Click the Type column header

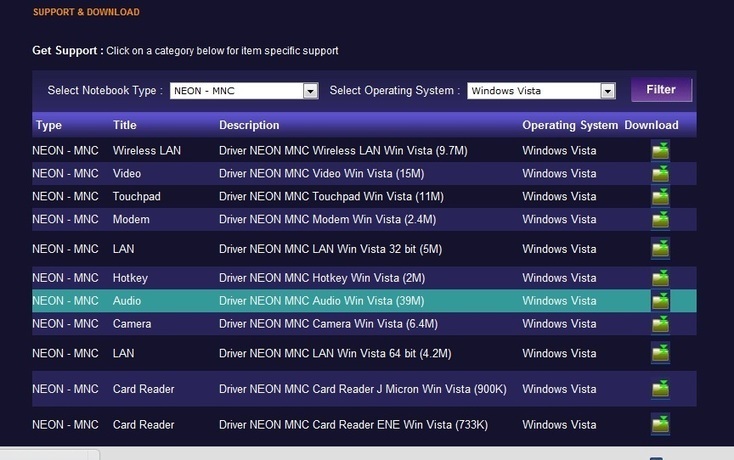pyautogui.click(x=49, y=125)
